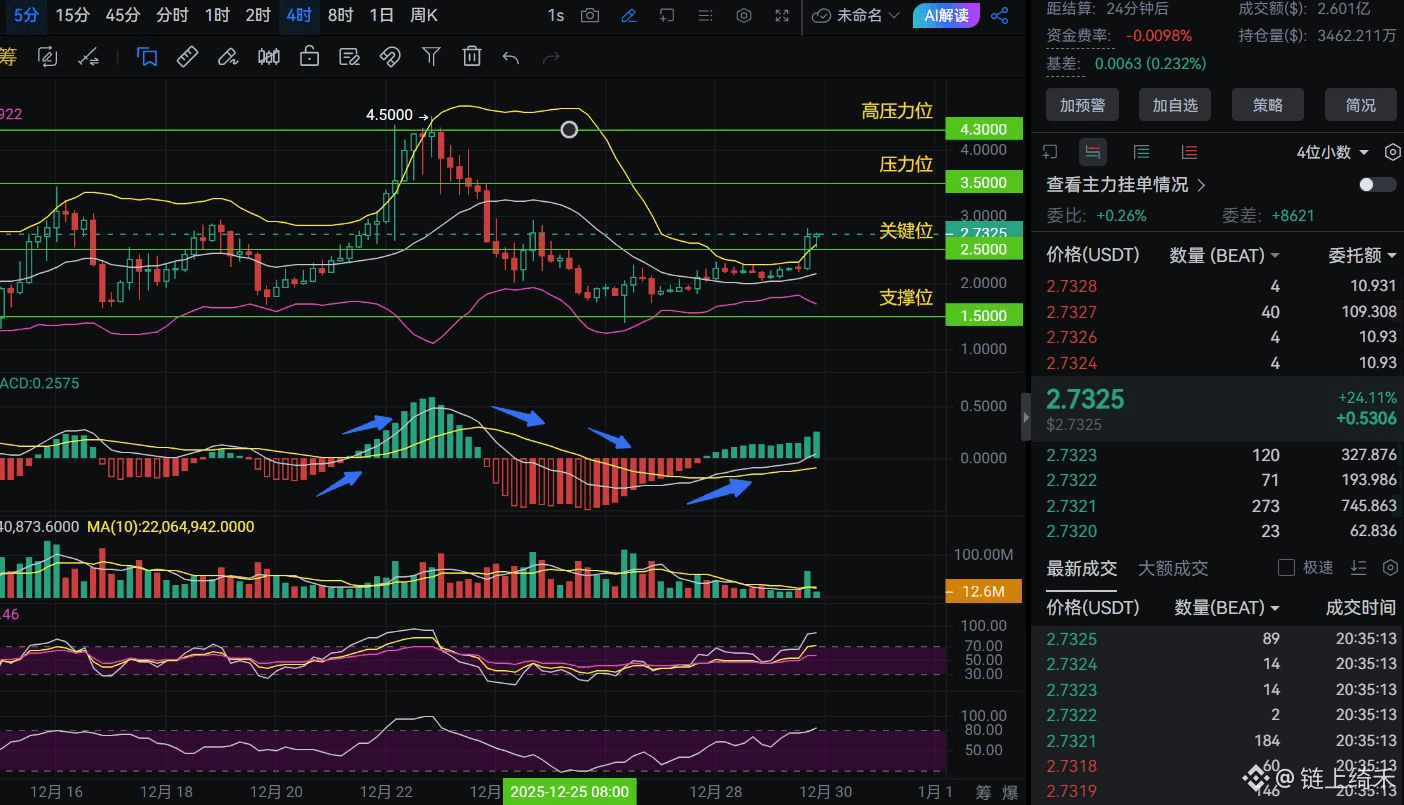
Task: Click the 2.5000 green price level tag
Action: tap(984, 249)
